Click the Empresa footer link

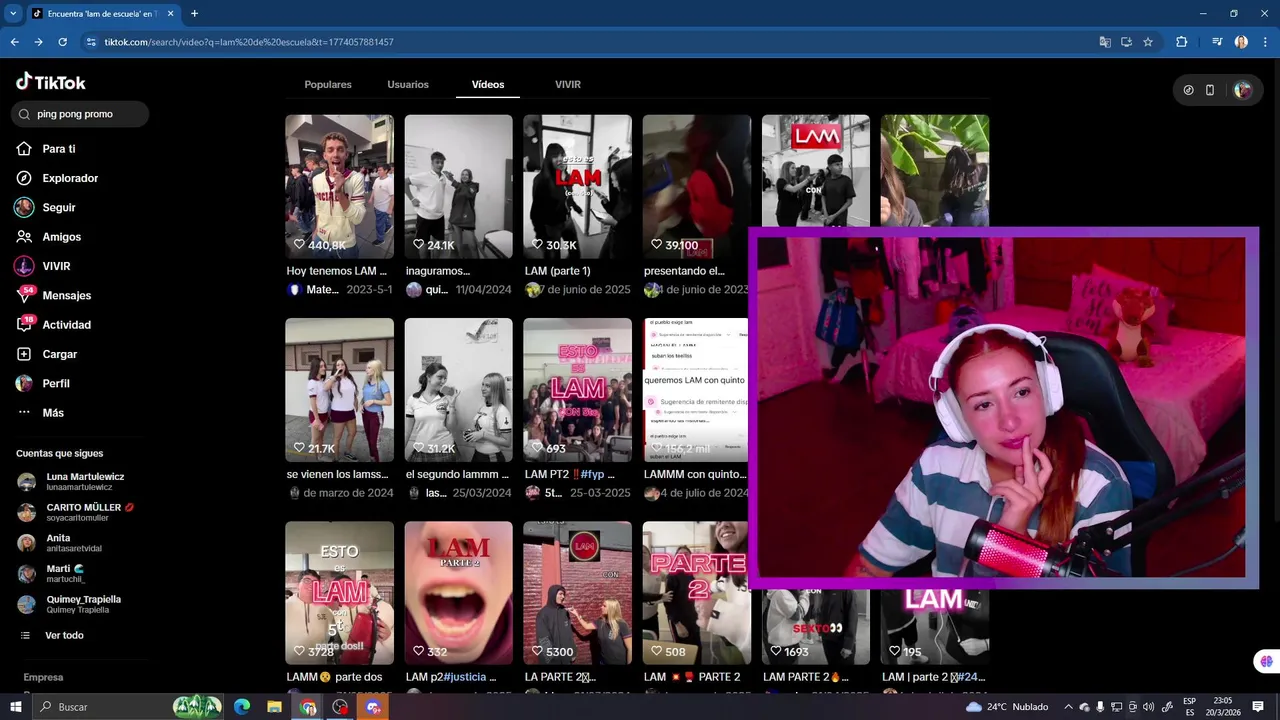pyautogui.click(x=43, y=677)
